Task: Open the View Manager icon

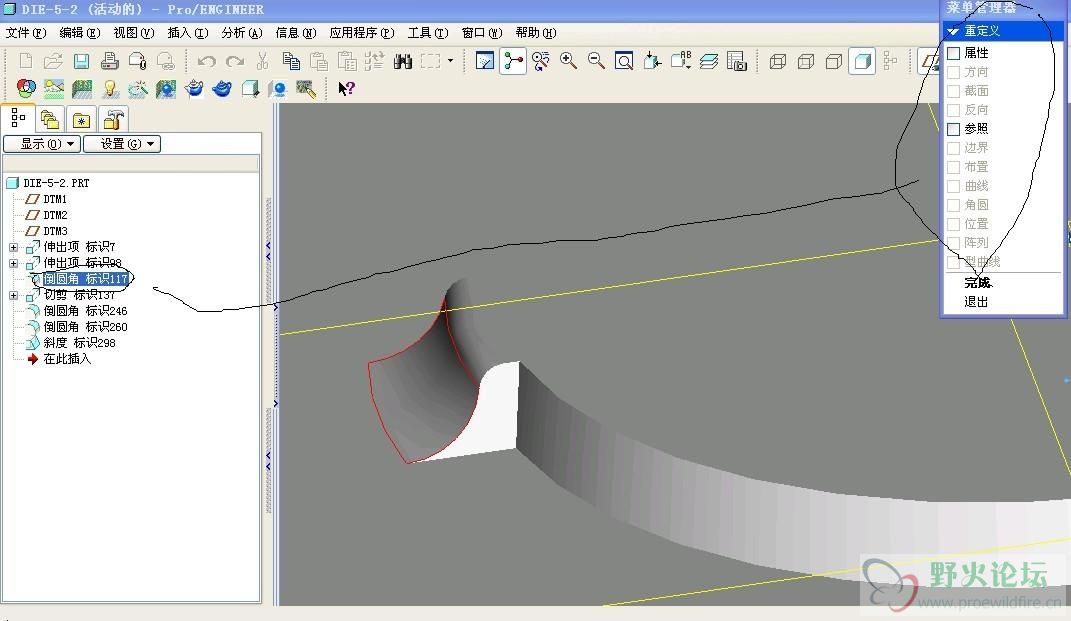Action: pyautogui.click(x=737, y=61)
